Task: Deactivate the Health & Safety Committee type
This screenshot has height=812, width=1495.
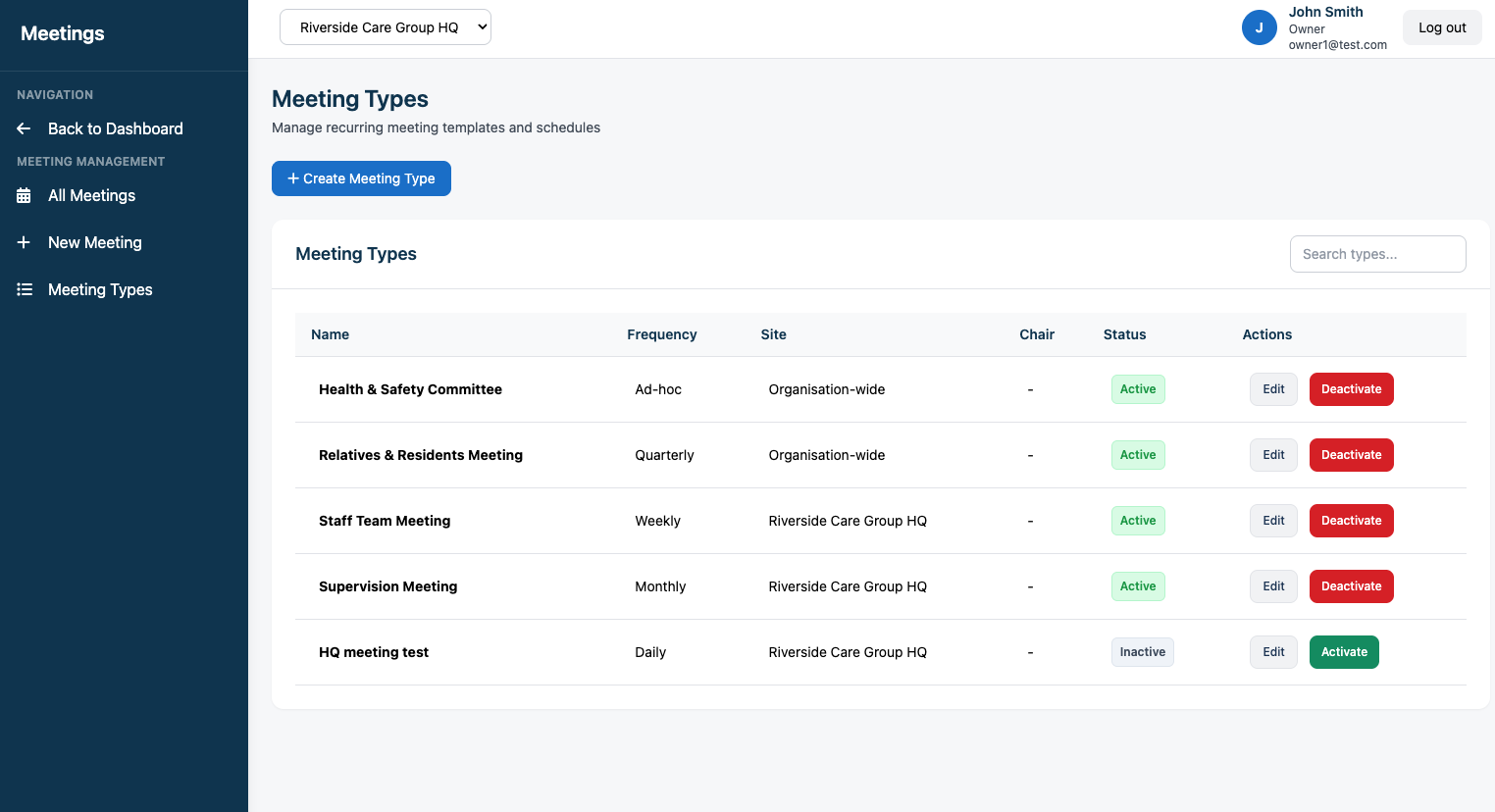Action: pos(1351,389)
